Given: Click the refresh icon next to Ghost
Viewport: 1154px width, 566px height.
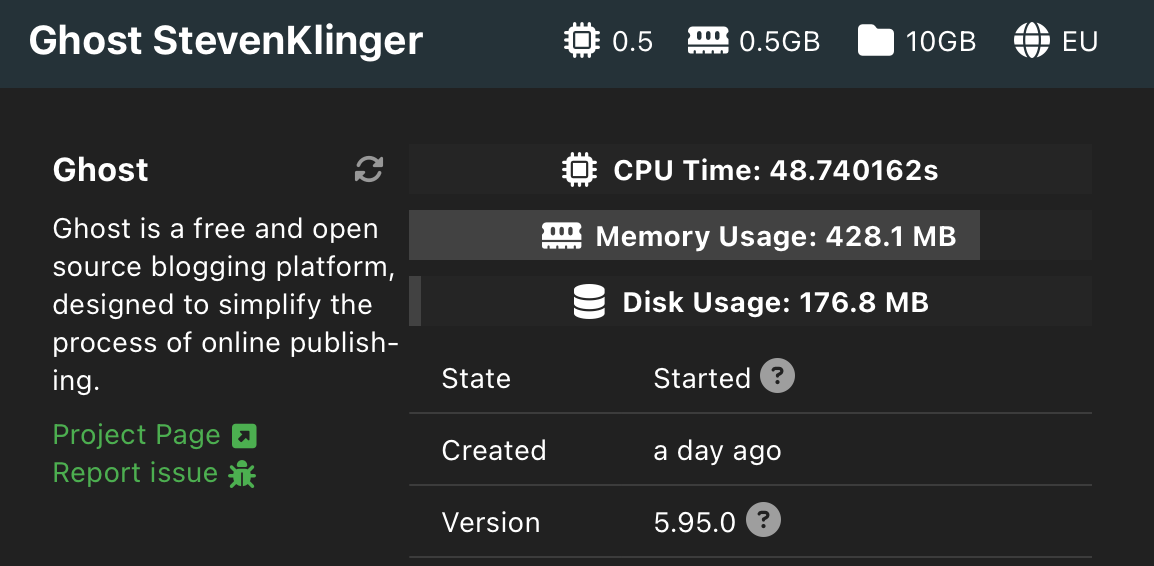Looking at the screenshot, I should (x=369, y=169).
